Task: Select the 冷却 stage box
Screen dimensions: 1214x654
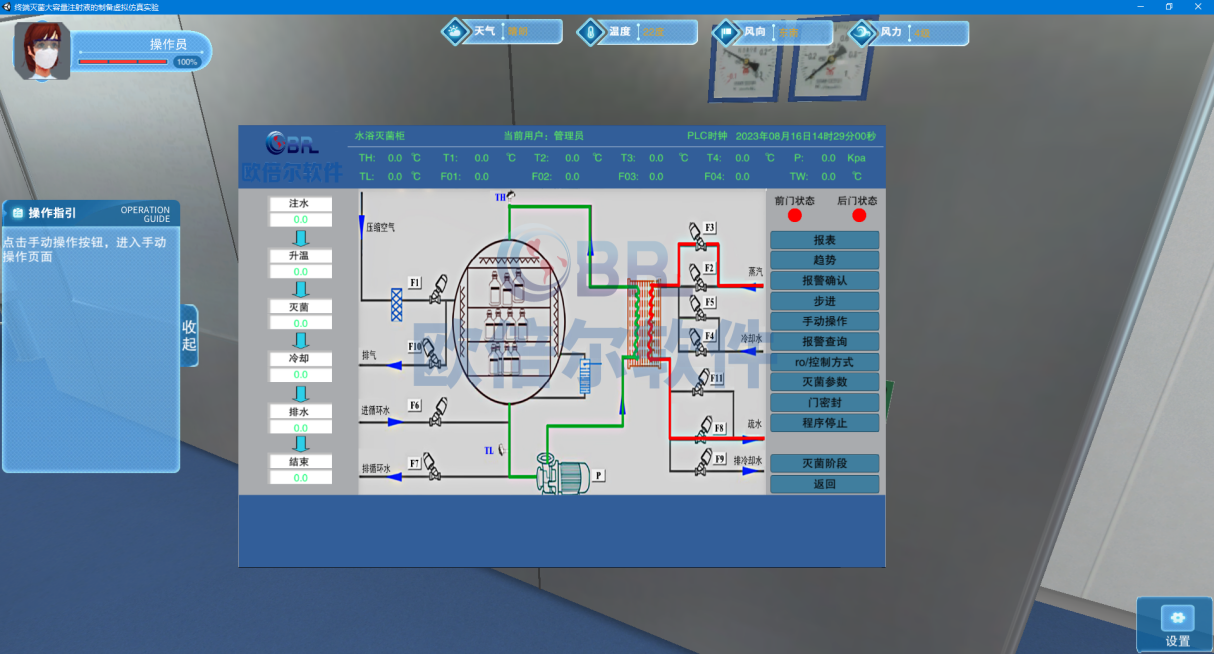Action: click(x=300, y=358)
